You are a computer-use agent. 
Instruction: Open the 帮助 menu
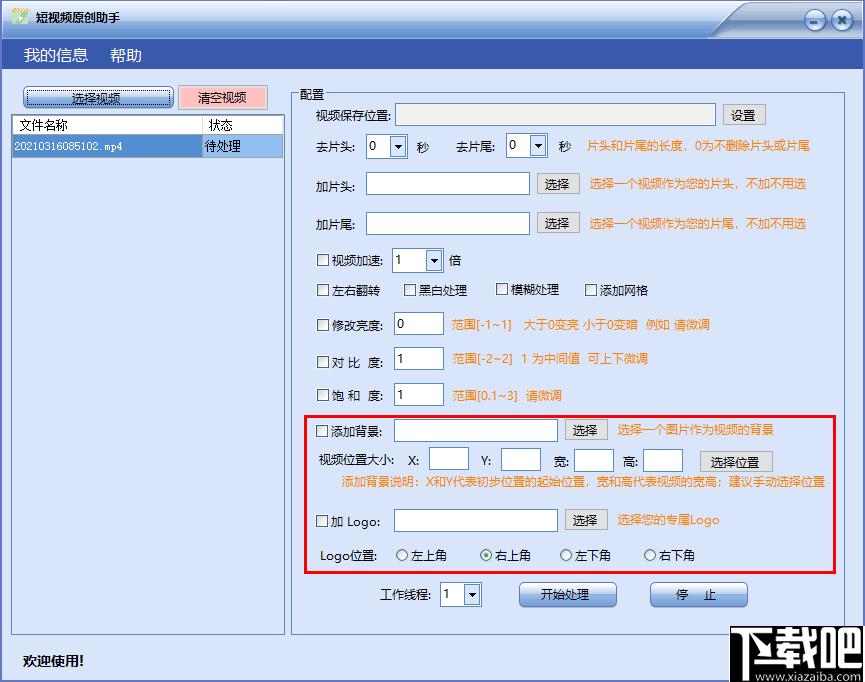pyautogui.click(x=126, y=55)
